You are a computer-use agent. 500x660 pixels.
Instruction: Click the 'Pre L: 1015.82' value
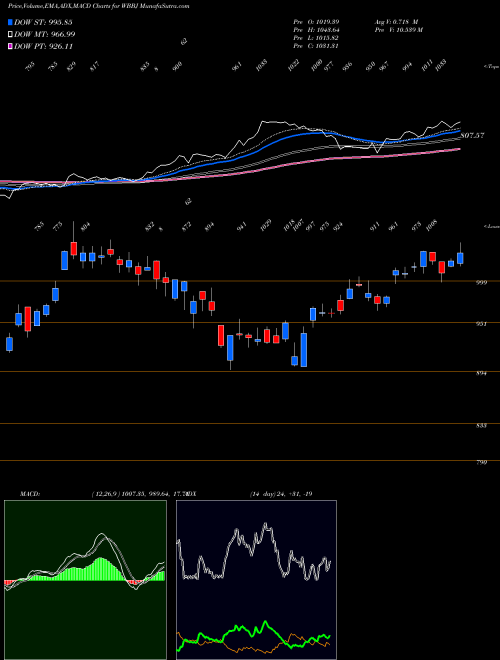point(316,38)
